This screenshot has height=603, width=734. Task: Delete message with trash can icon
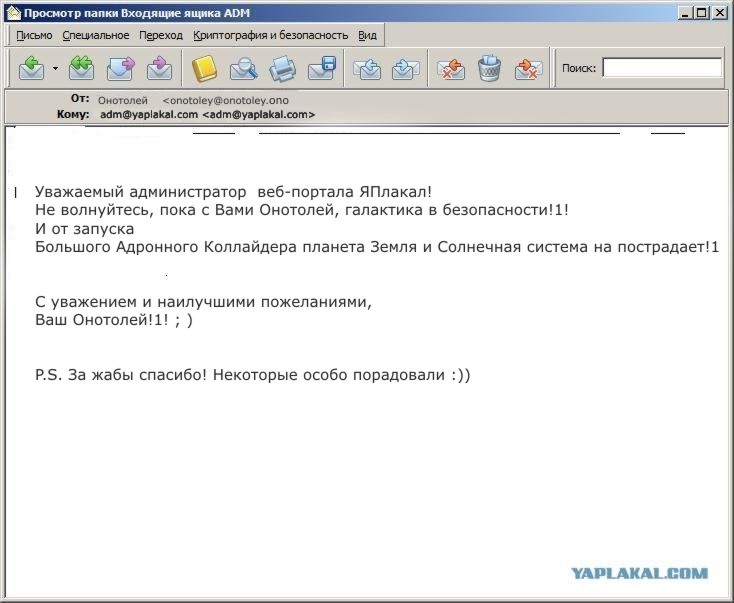pos(490,68)
